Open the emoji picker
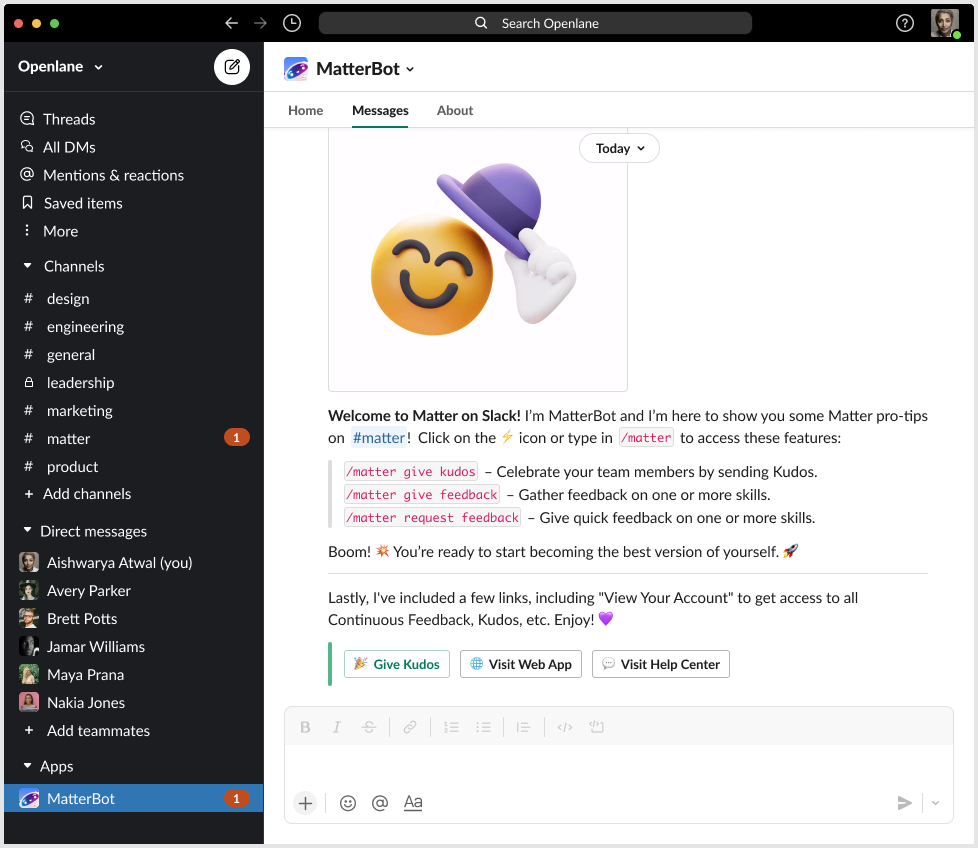 click(348, 803)
